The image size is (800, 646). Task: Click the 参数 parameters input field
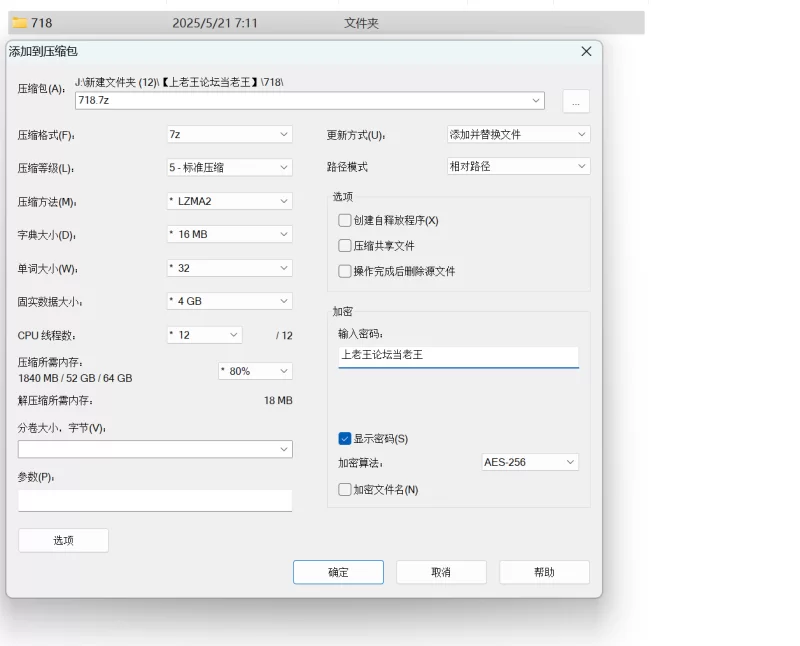155,501
